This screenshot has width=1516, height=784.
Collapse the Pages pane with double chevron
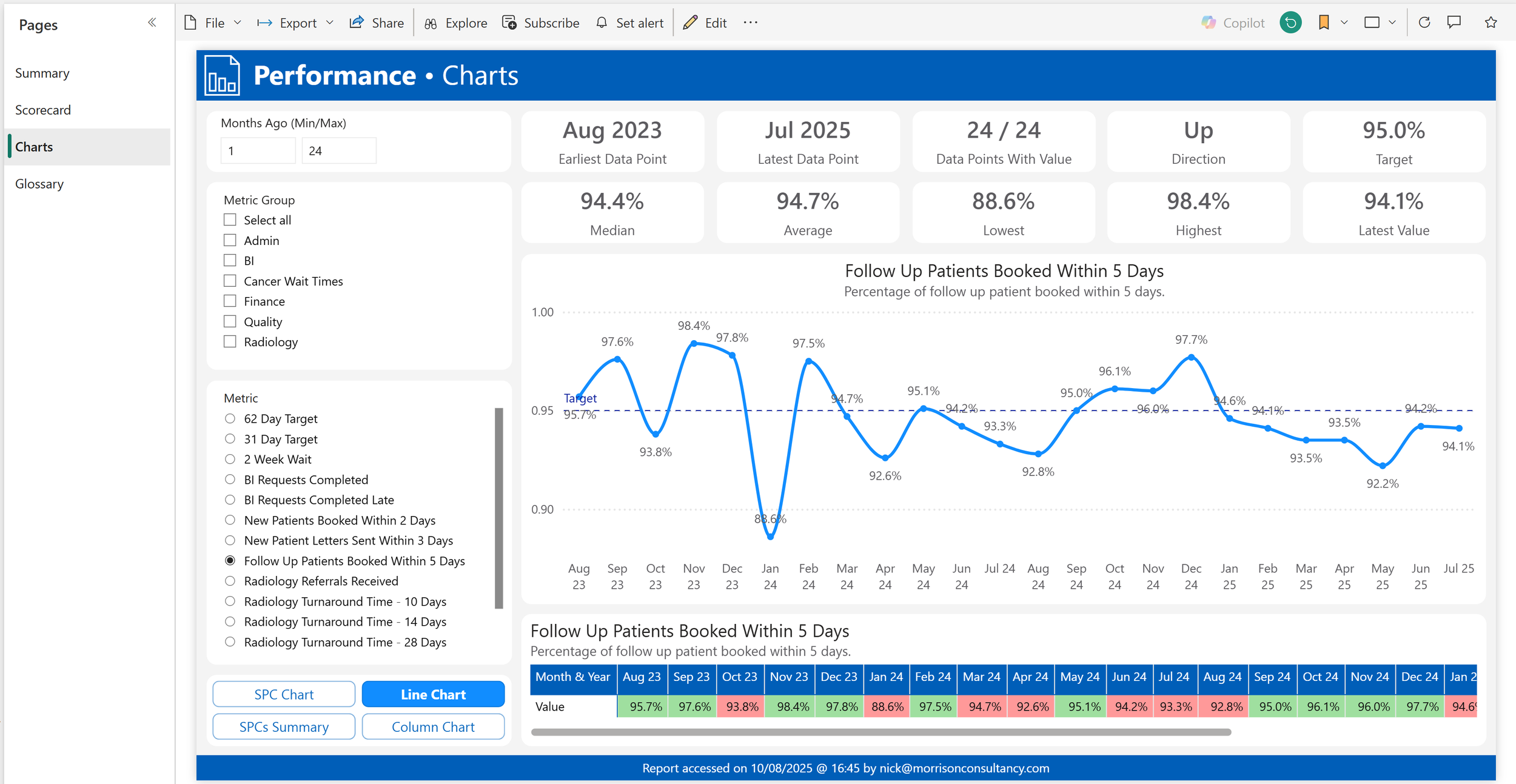152,23
